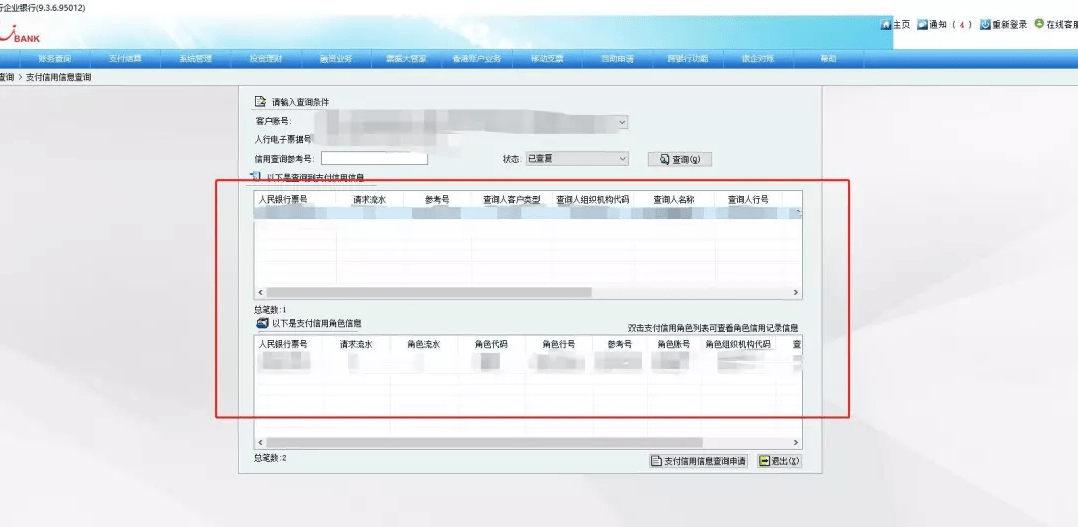Click the 支付信用信息查询申请 button
The width and height of the screenshot is (1078, 527).
click(x=698, y=461)
